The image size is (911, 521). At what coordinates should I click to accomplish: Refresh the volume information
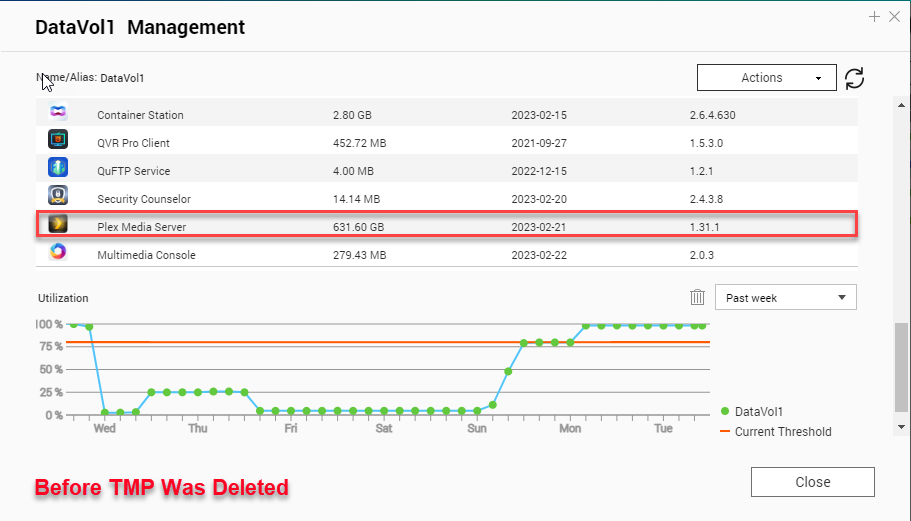[x=854, y=78]
